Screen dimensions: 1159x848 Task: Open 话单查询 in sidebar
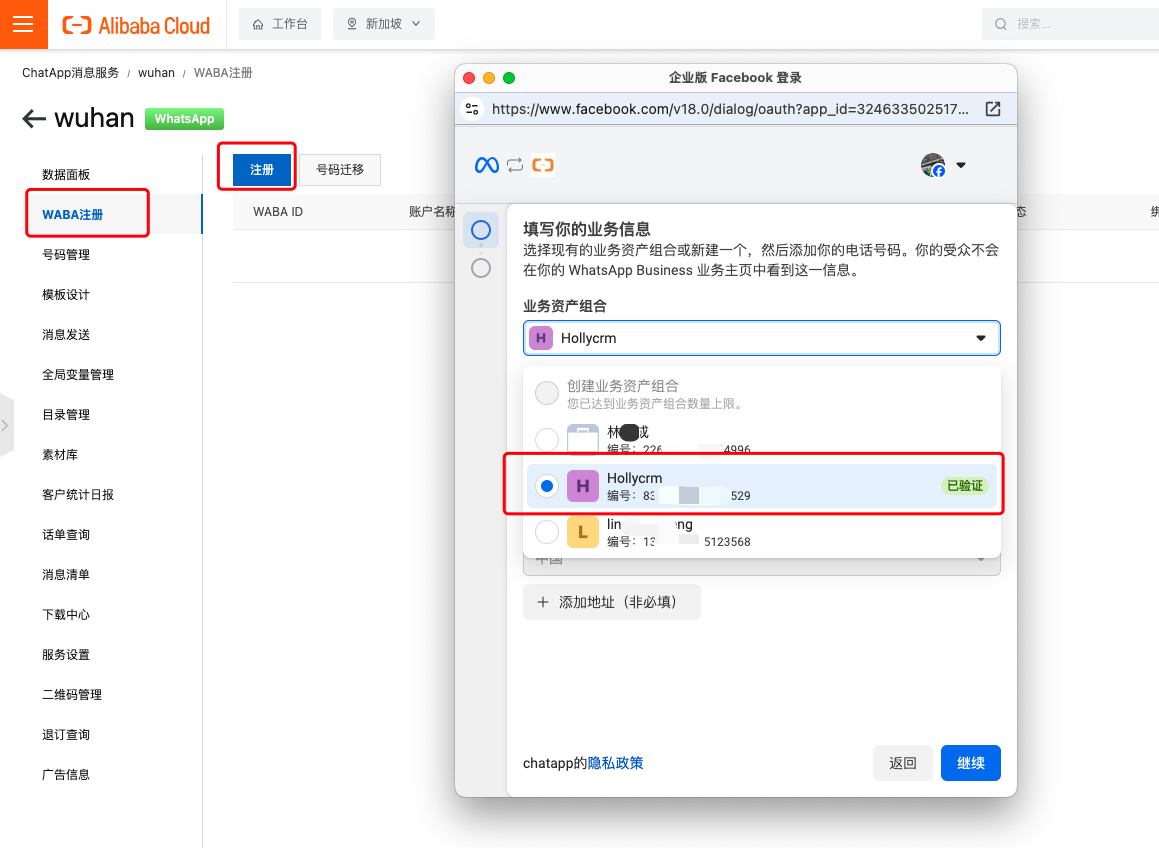coord(66,534)
